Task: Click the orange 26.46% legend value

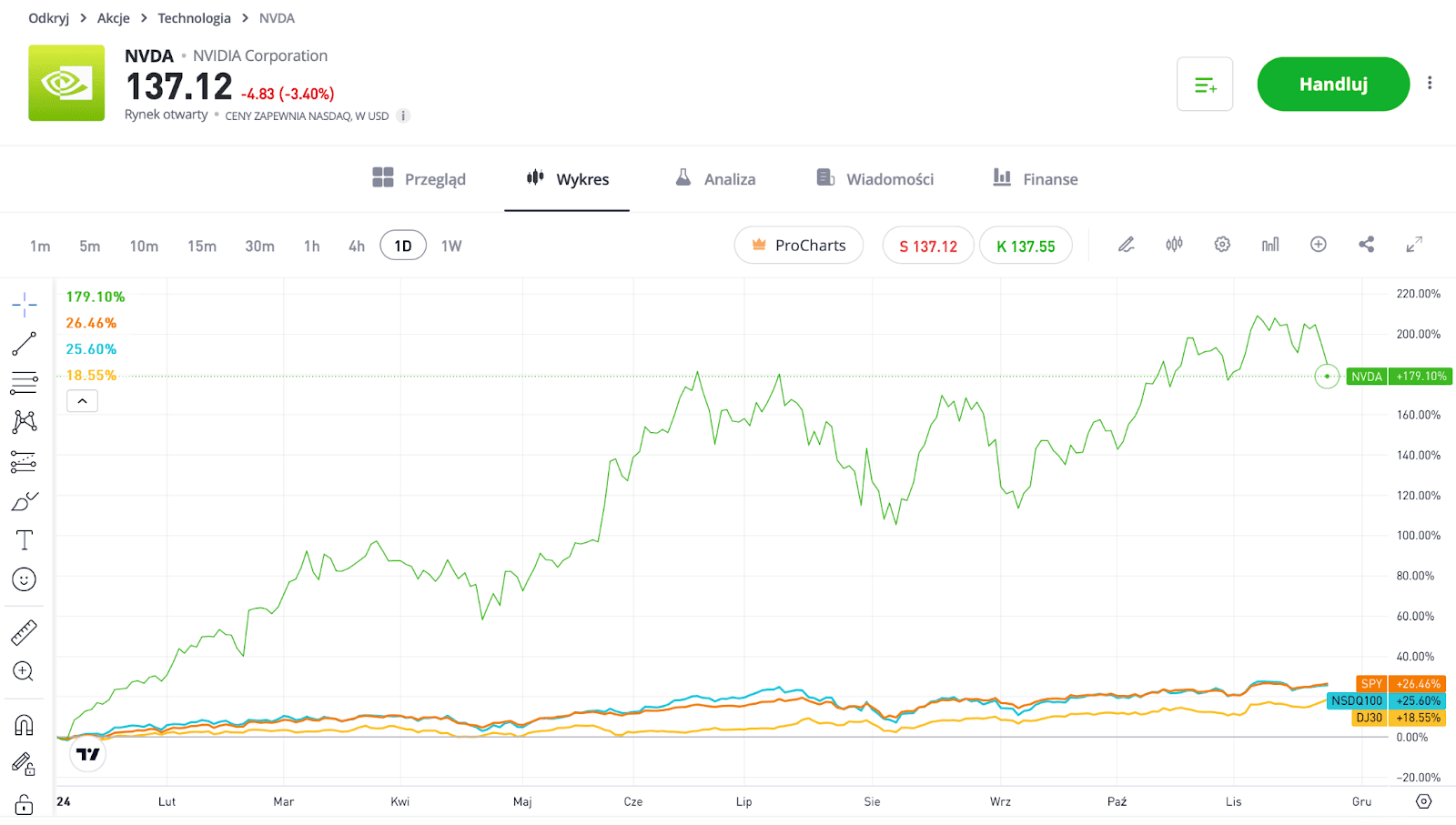Action: point(91,323)
